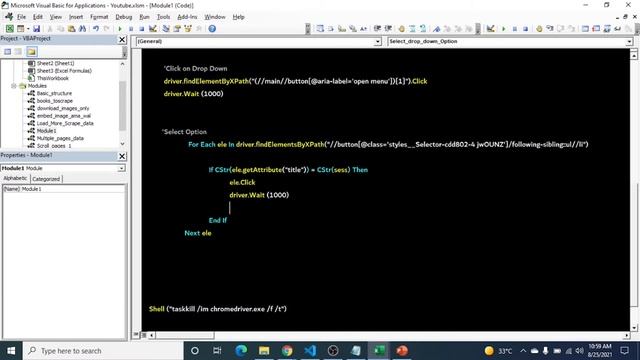Screen dimensions: 640x360
Task: Toggle Breakpoint hand icon on Edit toolbar
Action: click(x=402, y=29)
